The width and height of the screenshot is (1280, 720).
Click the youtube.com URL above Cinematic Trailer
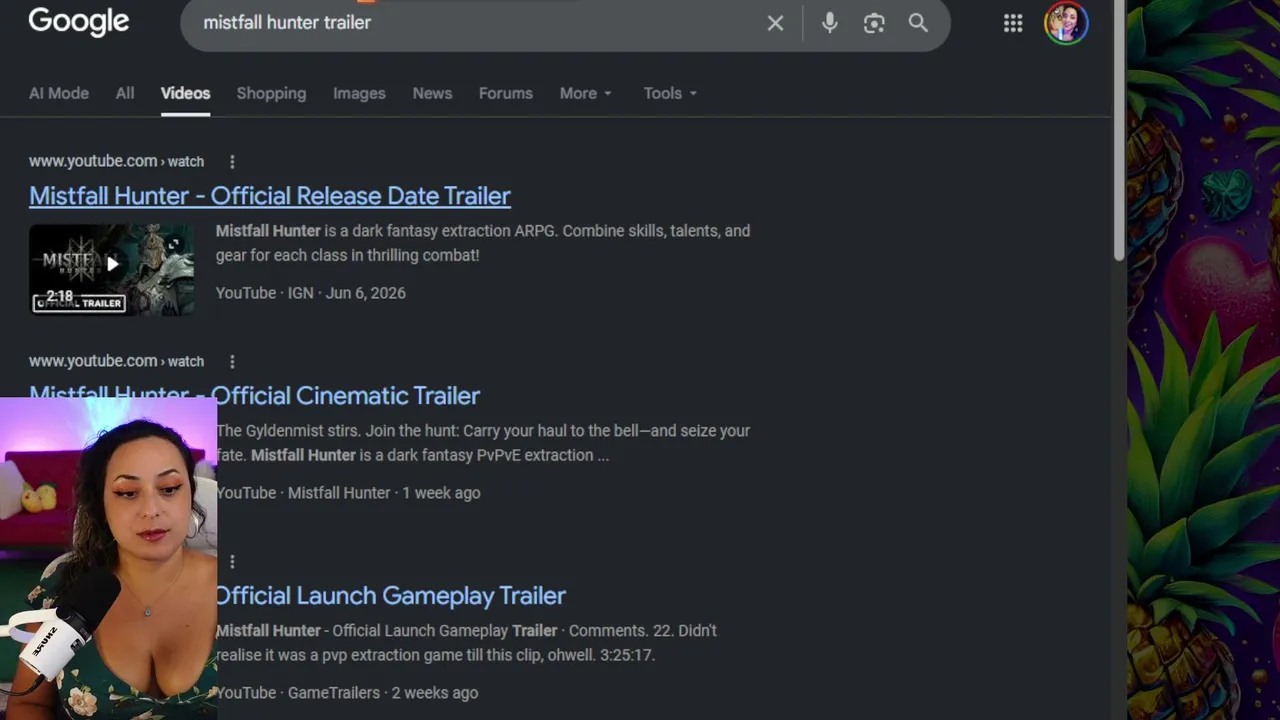pyautogui.click(x=116, y=361)
